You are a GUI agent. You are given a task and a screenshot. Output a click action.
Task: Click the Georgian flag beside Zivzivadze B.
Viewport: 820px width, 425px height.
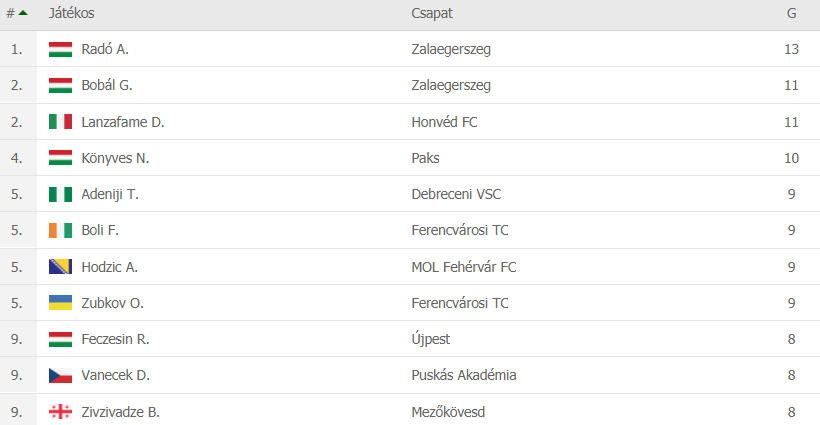[60, 412]
